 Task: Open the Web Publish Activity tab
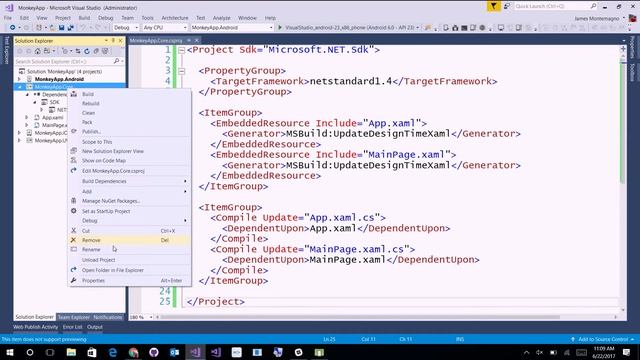[36, 327]
